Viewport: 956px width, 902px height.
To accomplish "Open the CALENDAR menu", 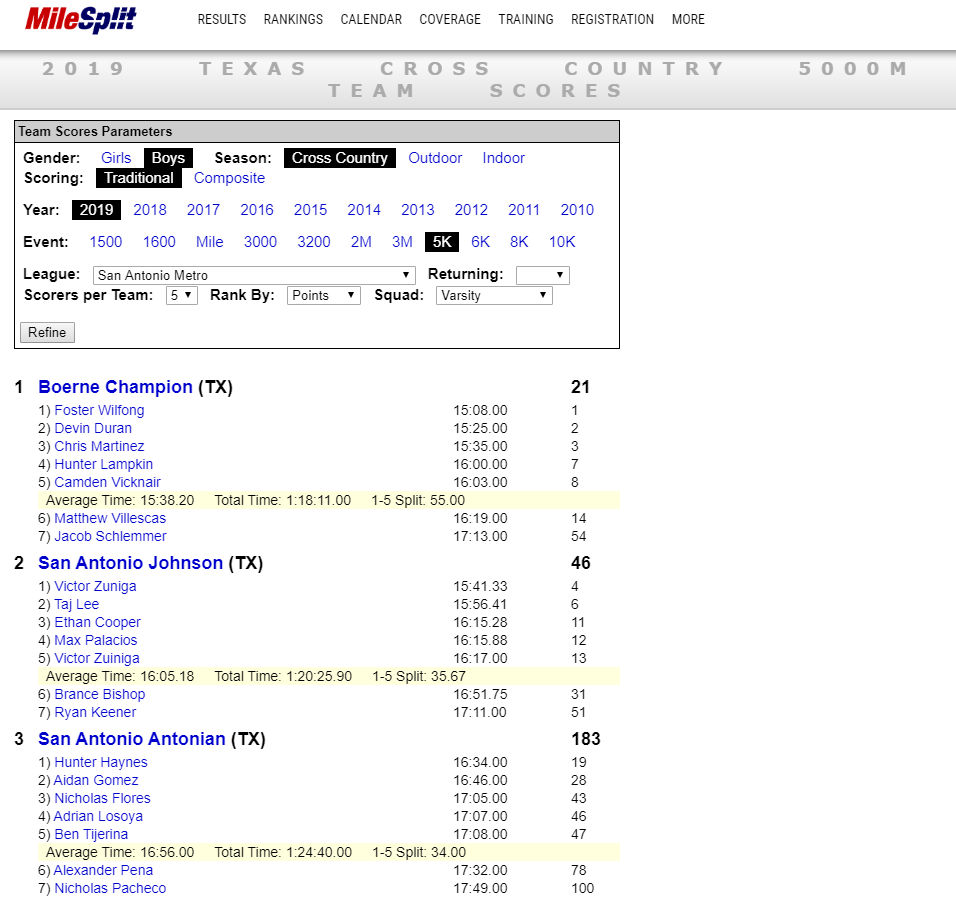I will tap(371, 19).
